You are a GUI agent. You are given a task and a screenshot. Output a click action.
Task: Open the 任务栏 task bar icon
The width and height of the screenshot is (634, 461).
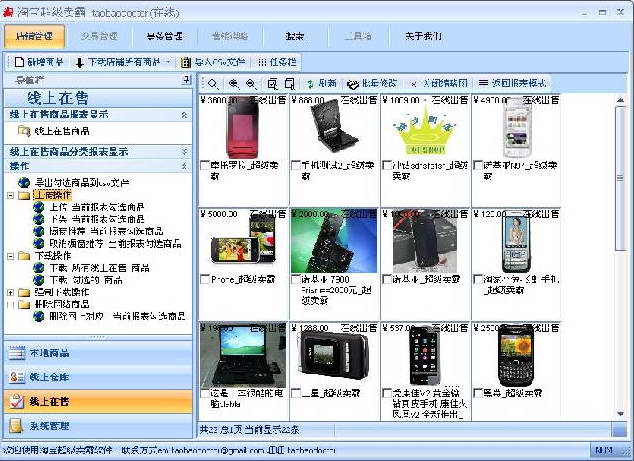click(x=262, y=62)
